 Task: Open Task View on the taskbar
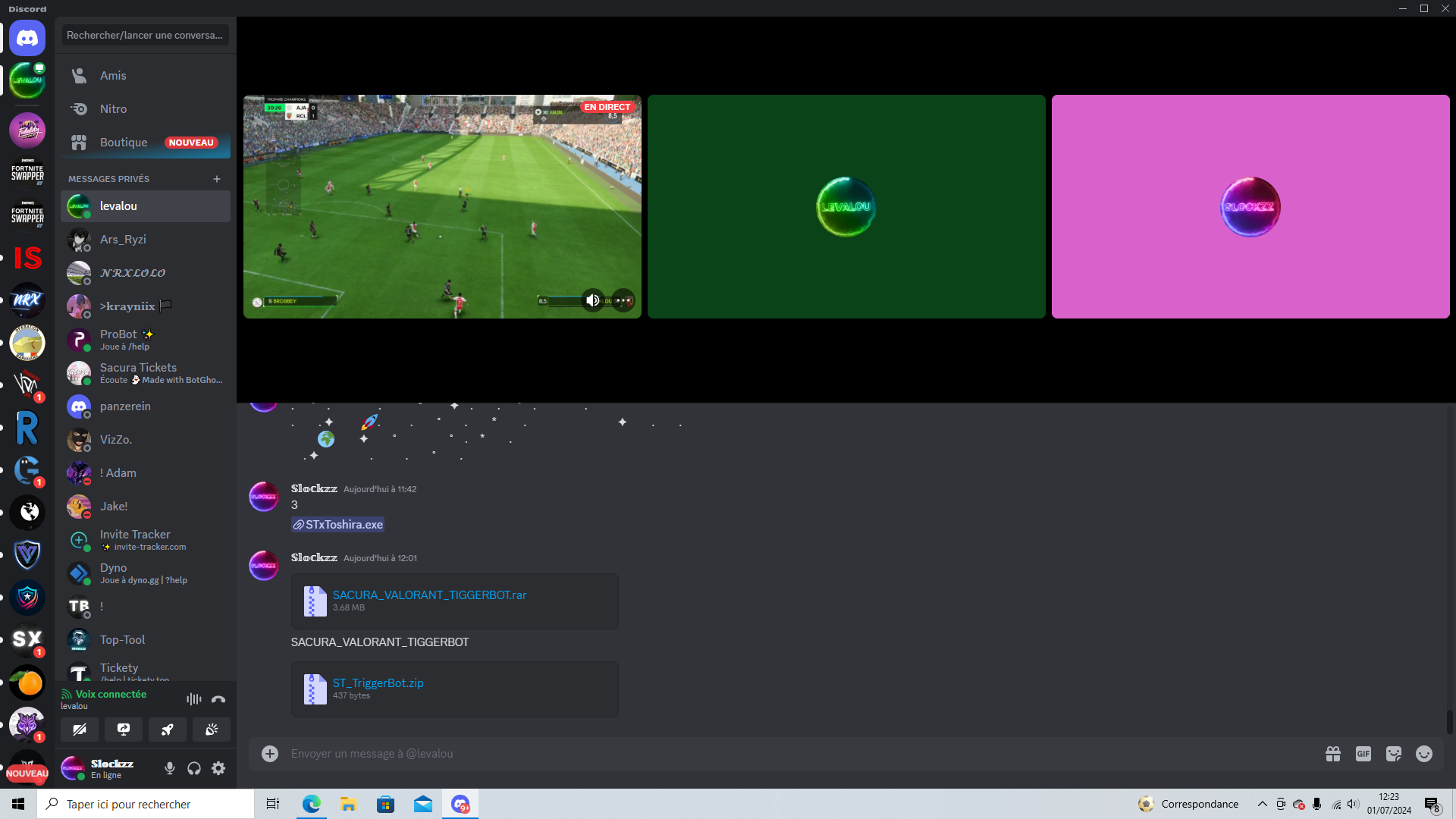(x=273, y=804)
